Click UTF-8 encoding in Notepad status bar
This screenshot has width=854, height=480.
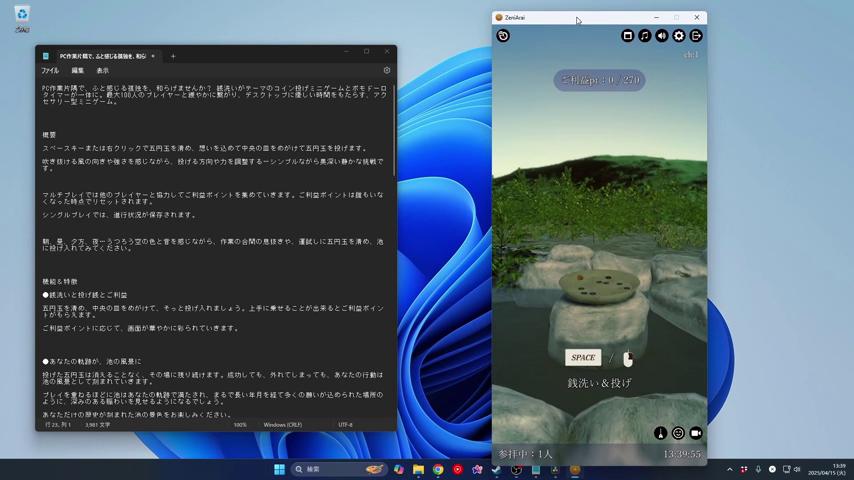pos(345,425)
